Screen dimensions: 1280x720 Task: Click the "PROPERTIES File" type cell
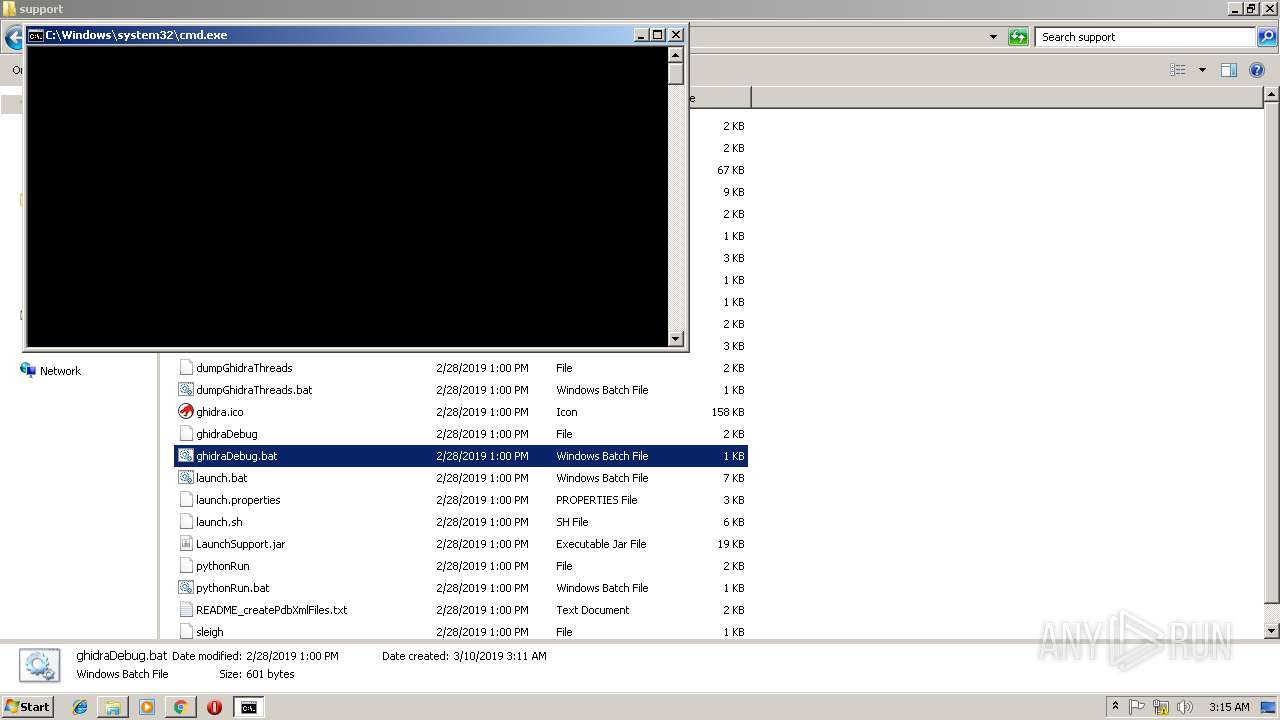point(596,500)
